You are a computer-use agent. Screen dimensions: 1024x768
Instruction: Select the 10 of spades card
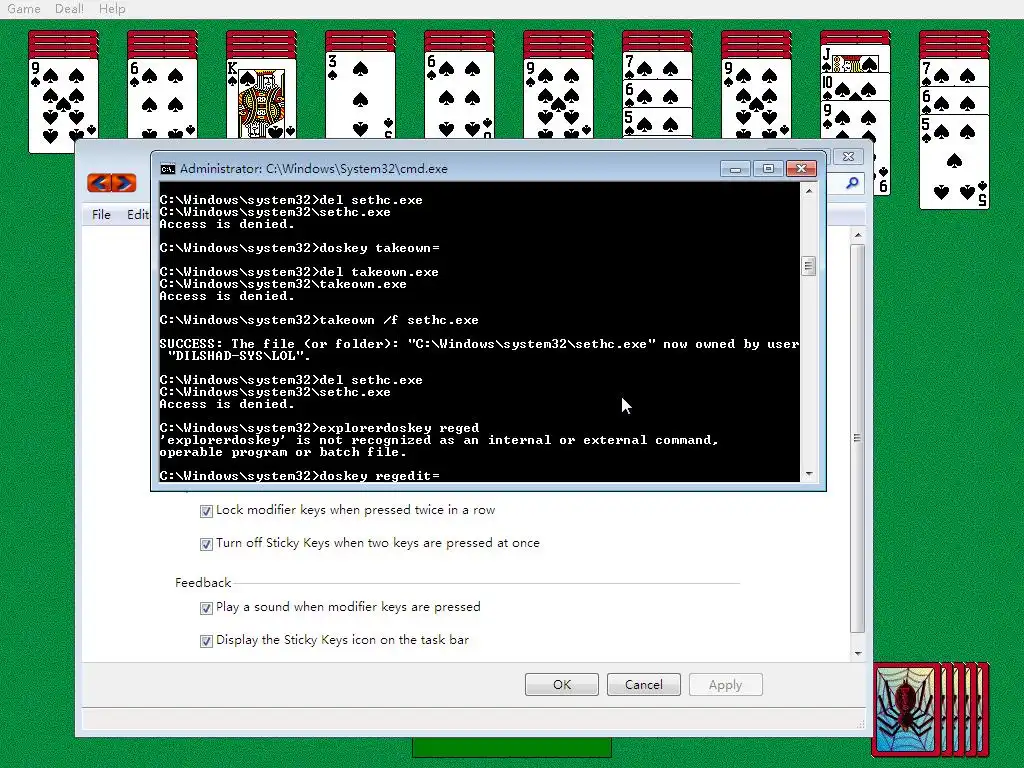[x=855, y=86]
